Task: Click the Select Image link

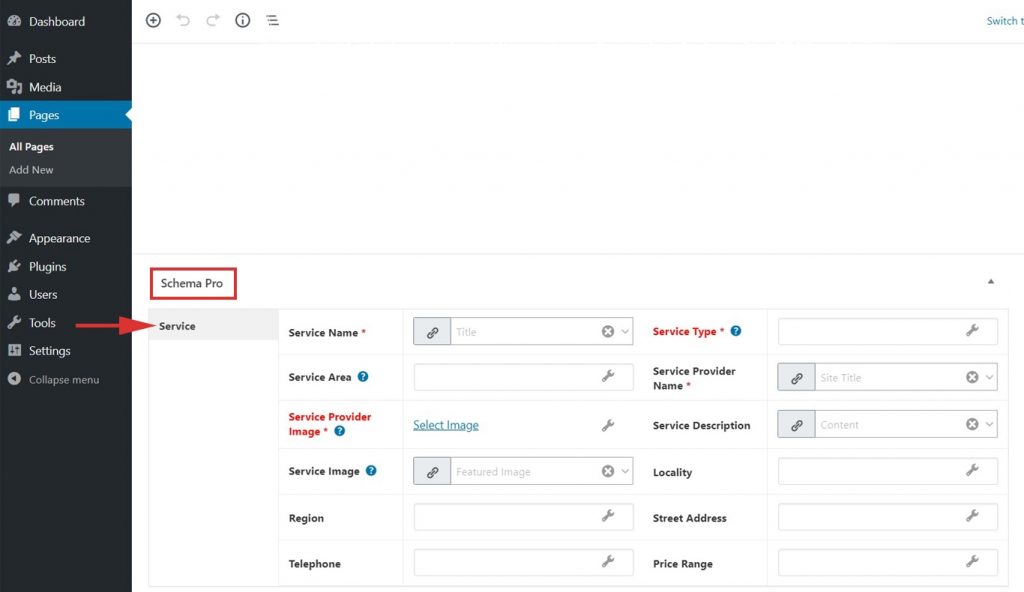Action: tap(446, 425)
